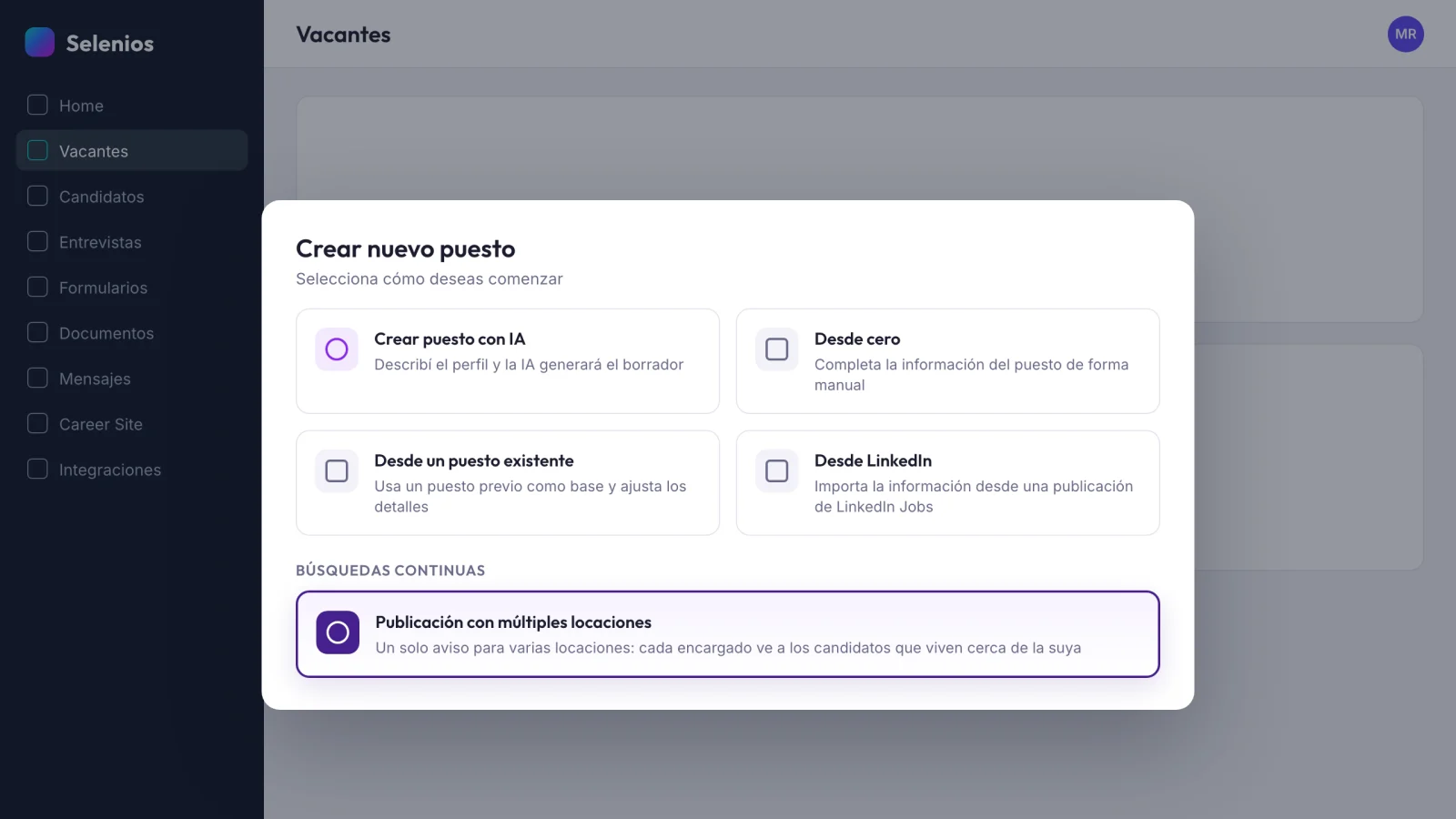
Task: Click the Selenios brand name
Action: 109,43
